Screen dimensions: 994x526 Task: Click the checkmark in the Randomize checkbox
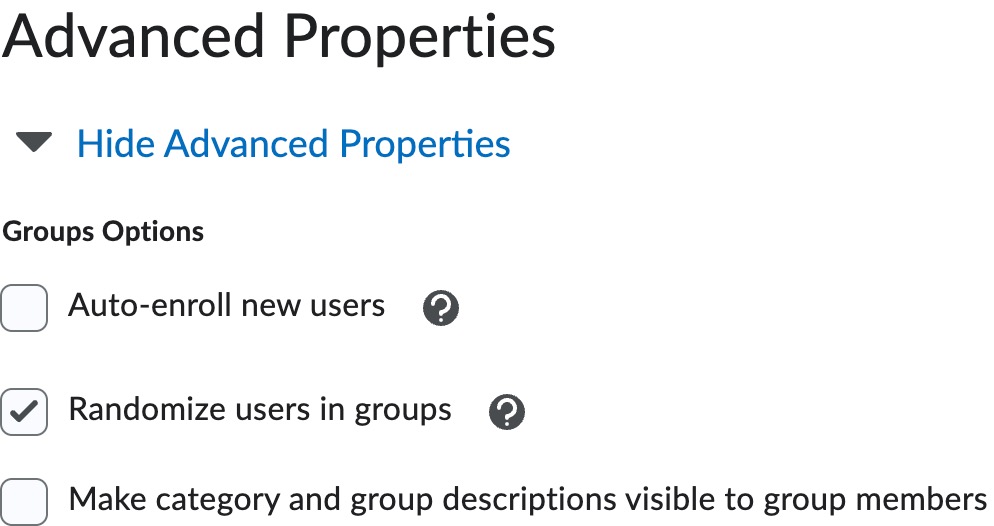[x=24, y=412]
